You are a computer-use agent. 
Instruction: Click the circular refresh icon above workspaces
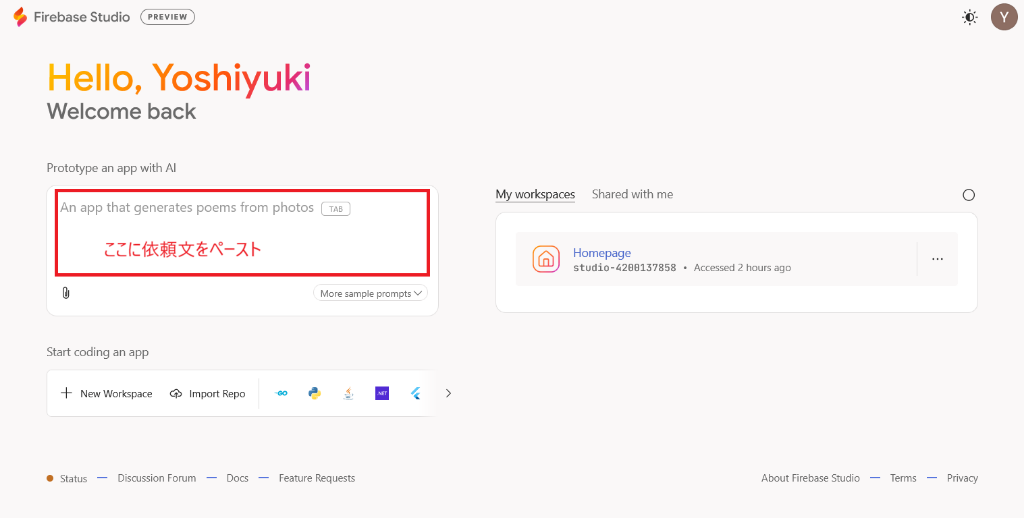pos(968,195)
